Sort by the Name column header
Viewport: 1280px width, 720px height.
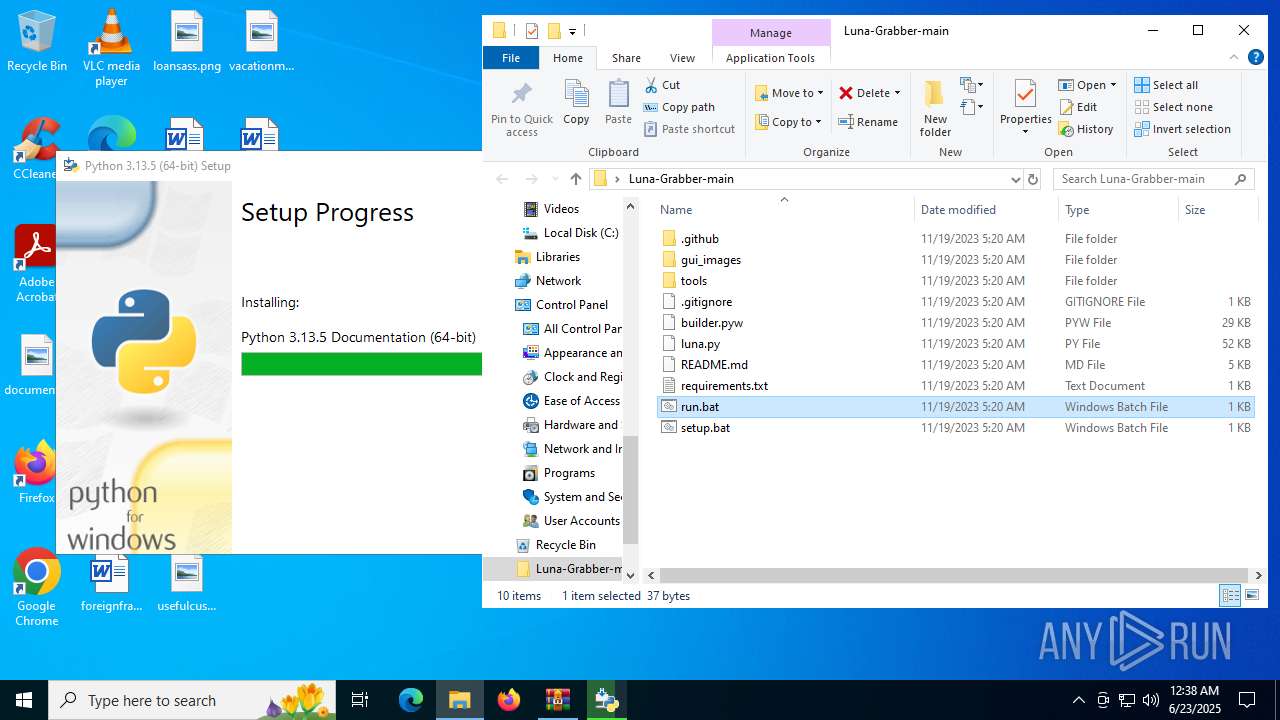pos(784,210)
